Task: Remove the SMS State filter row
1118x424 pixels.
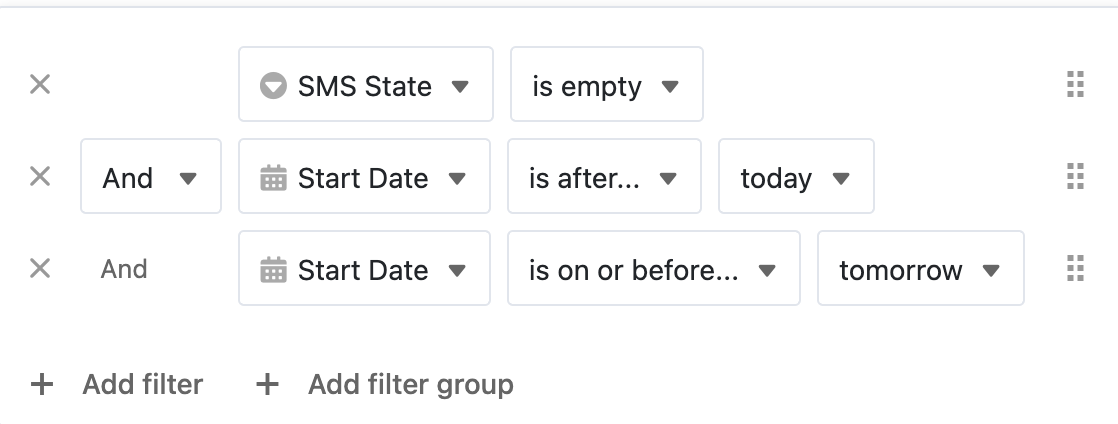Action: 40,84
